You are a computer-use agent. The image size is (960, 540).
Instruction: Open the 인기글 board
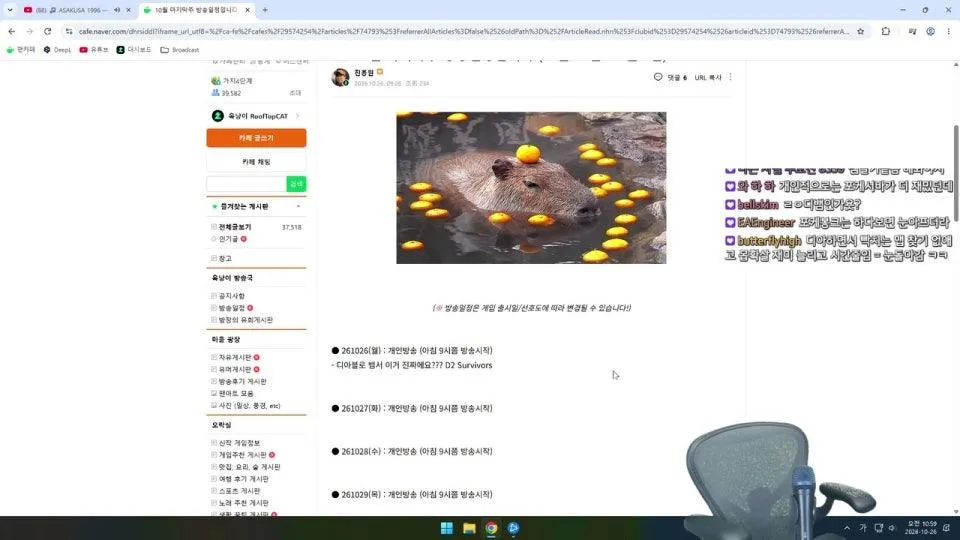(x=228, y=239)
